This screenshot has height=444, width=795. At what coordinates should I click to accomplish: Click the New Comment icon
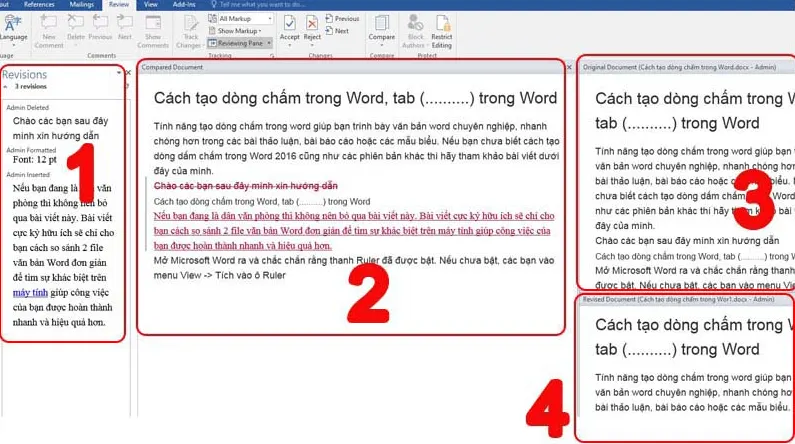(49, 23)
